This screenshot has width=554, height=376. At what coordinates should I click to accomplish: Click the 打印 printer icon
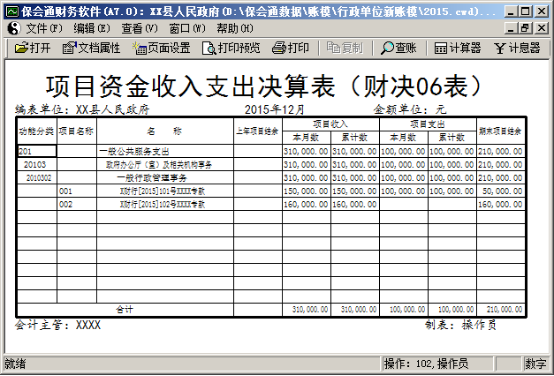tap(278, 48)
